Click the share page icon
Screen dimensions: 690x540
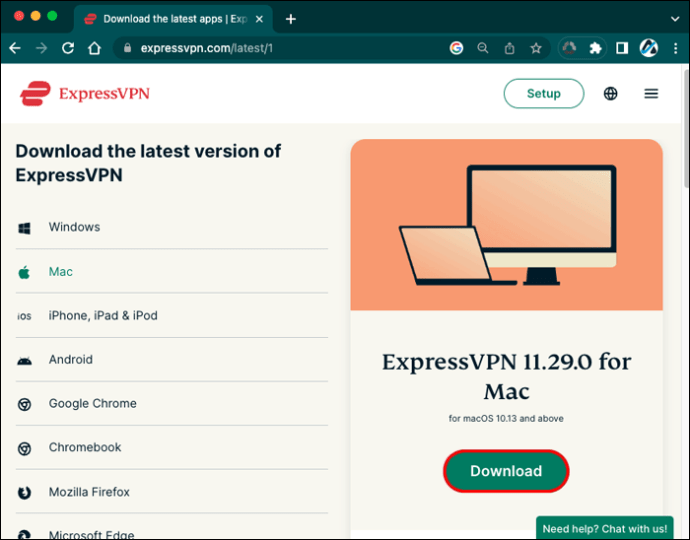[510, 48]
